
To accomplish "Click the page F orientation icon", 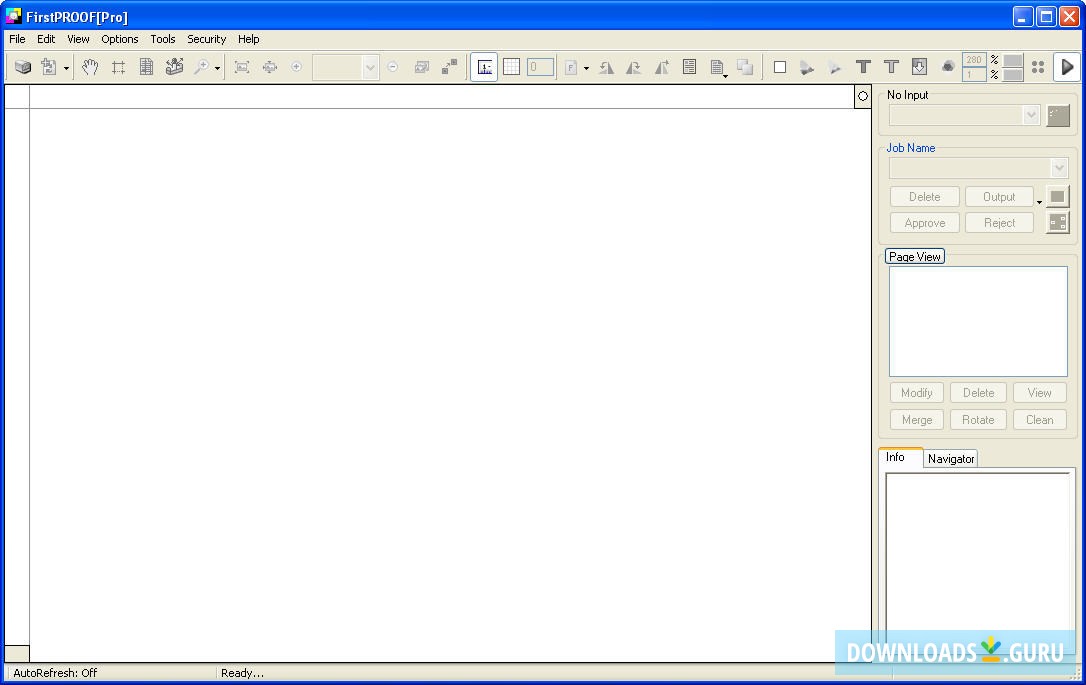I will coord(571,67).
